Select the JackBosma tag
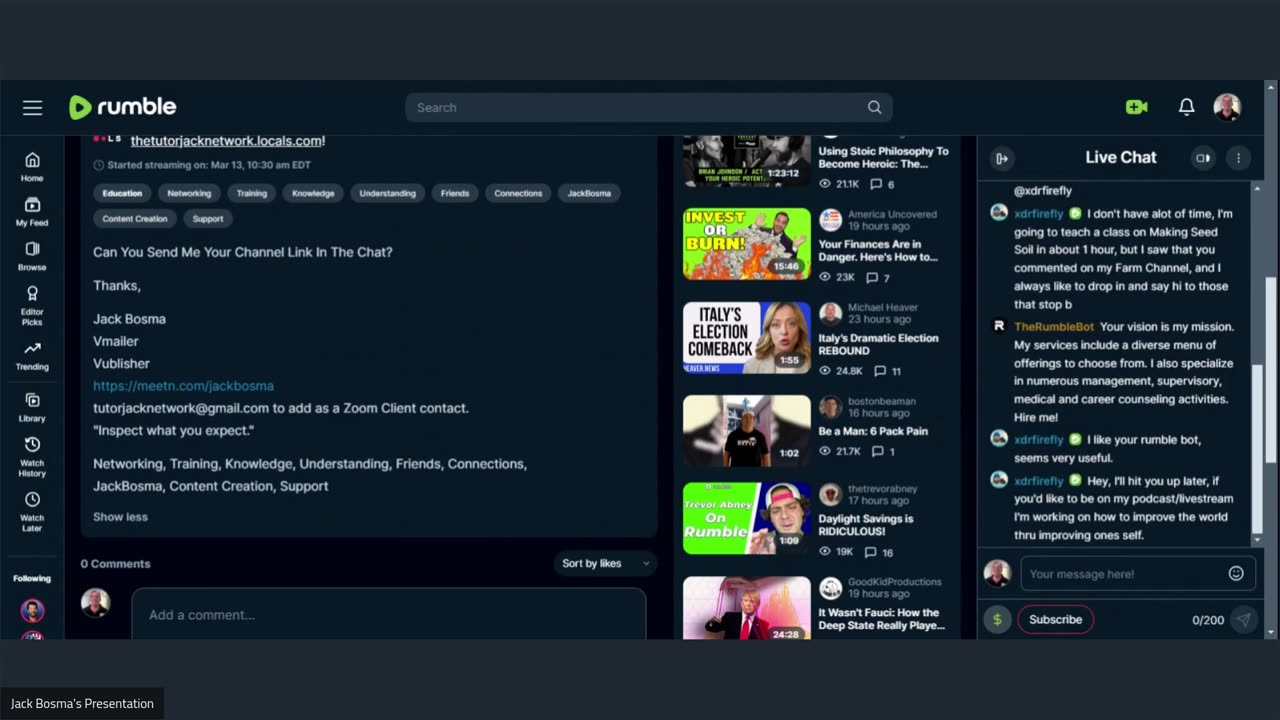The height and width of the screenshot is (720, 1280). (x=589, y=193)
